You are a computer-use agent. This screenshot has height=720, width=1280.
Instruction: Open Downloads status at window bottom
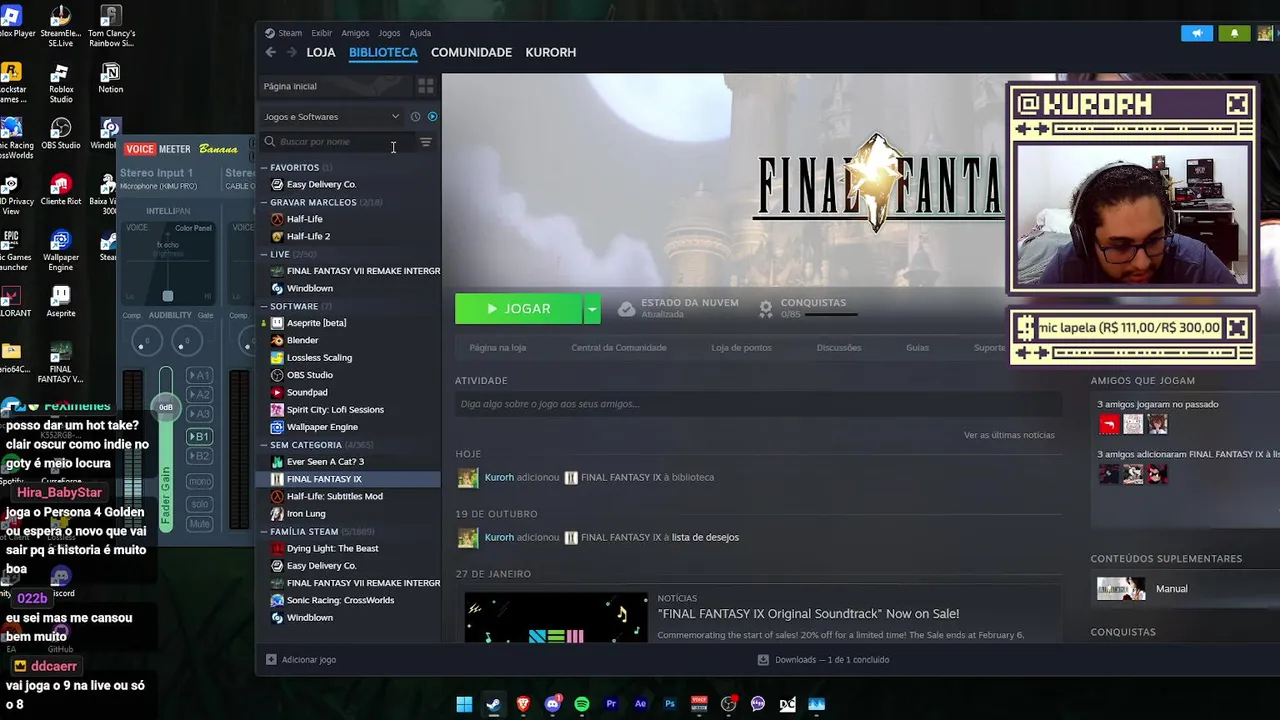[823, 660]
